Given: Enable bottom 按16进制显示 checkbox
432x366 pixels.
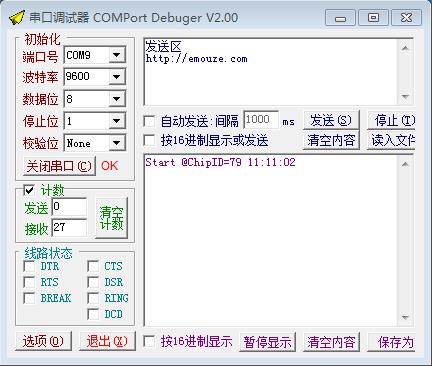Looking at the screenshot, I should pyautogui.click(x=149, y=341).
